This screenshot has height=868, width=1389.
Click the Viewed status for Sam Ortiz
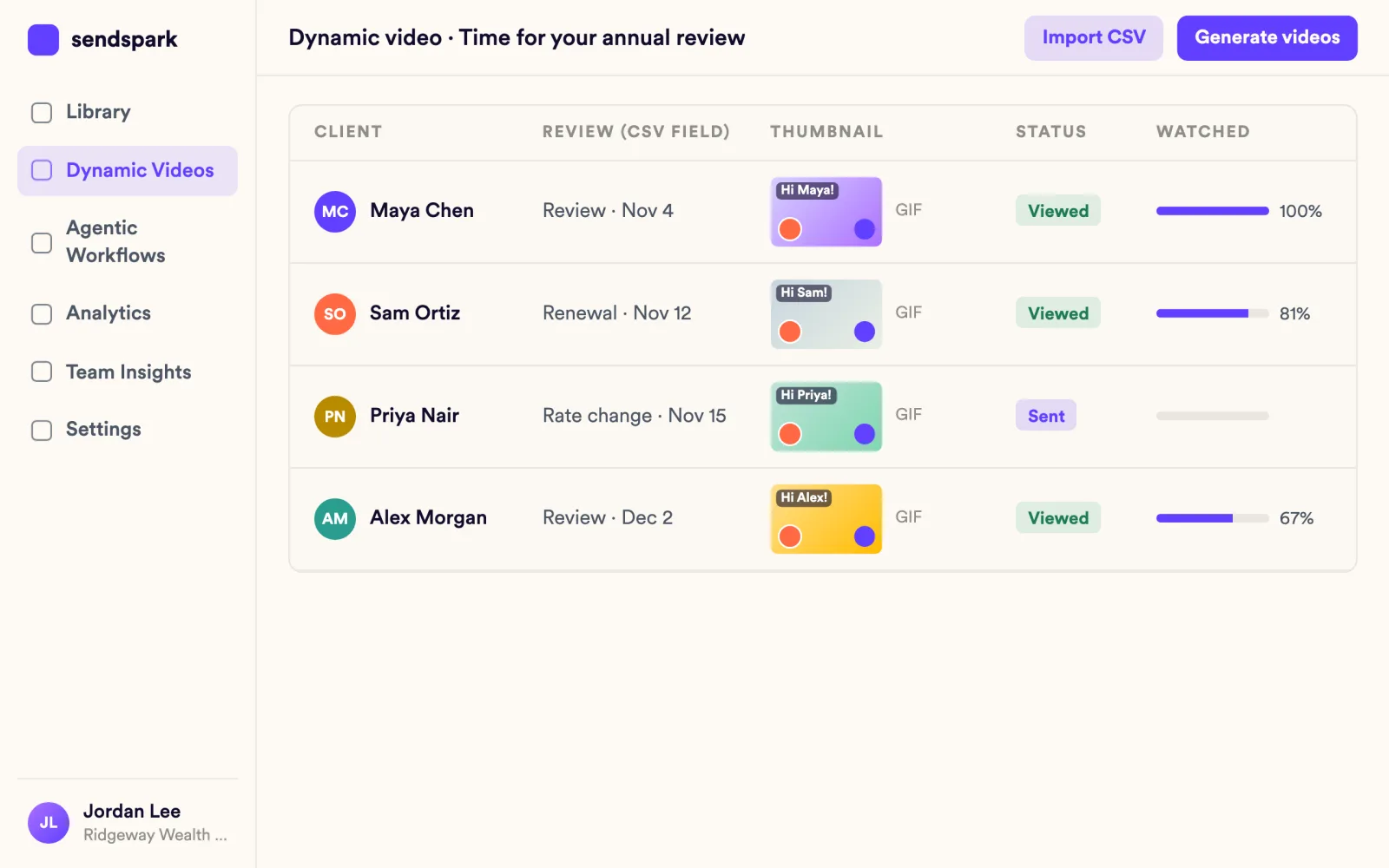(x=1058, y=313)
